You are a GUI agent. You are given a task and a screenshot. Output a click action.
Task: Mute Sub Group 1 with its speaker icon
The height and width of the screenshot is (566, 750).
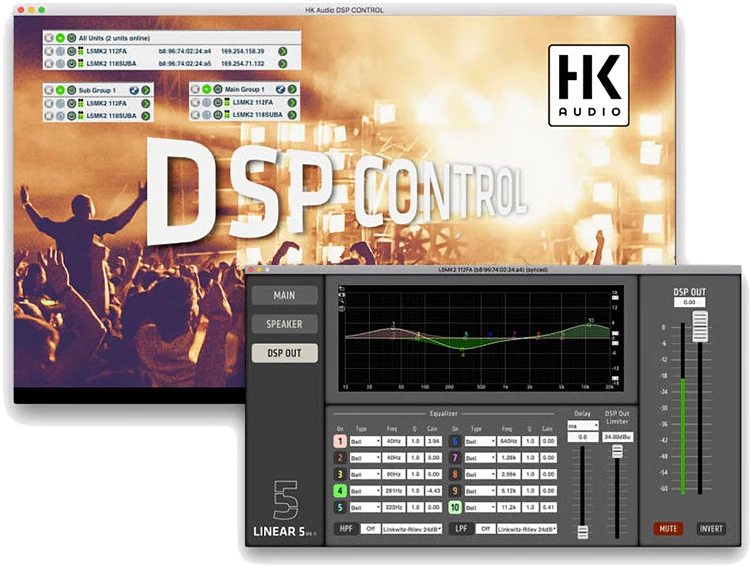click(x=48, y=90)
